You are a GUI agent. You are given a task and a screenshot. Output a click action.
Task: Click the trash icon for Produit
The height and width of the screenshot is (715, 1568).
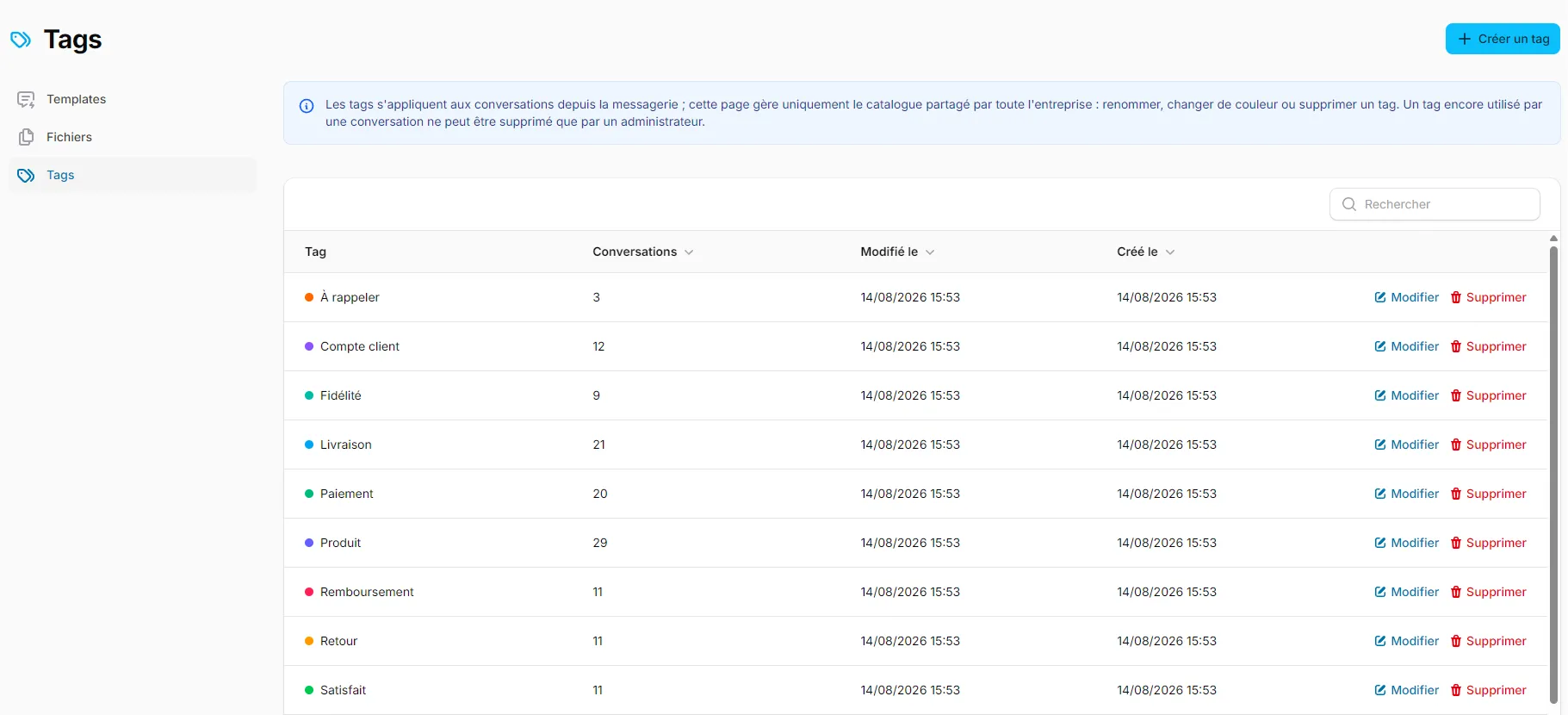1456,543
